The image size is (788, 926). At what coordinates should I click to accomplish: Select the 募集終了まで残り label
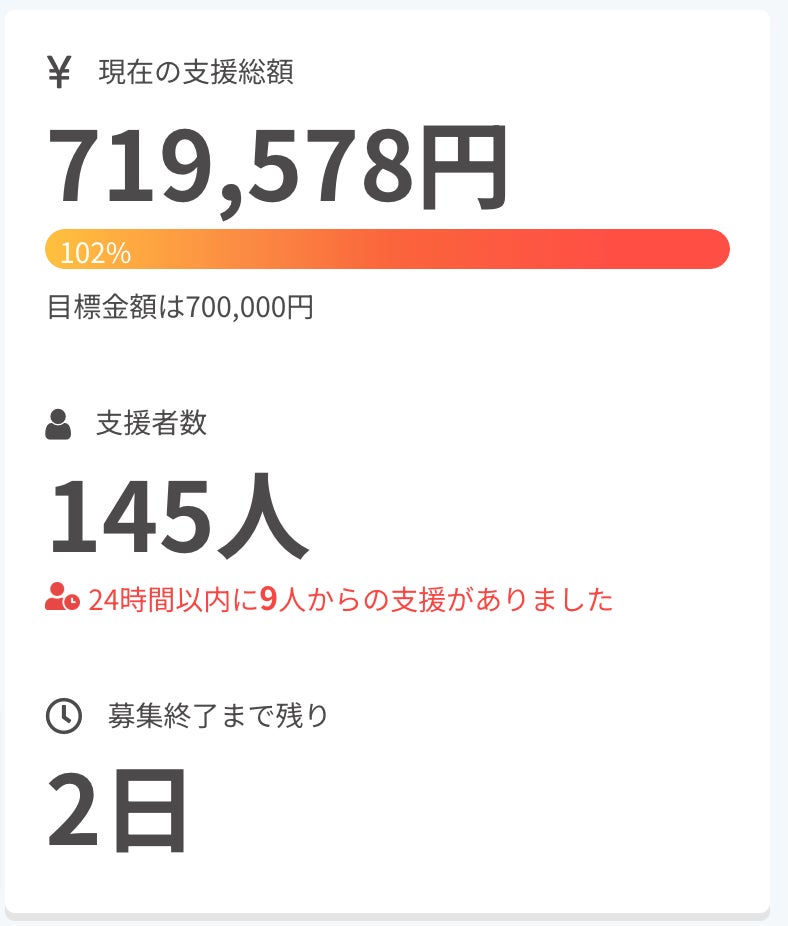point(218,716)
